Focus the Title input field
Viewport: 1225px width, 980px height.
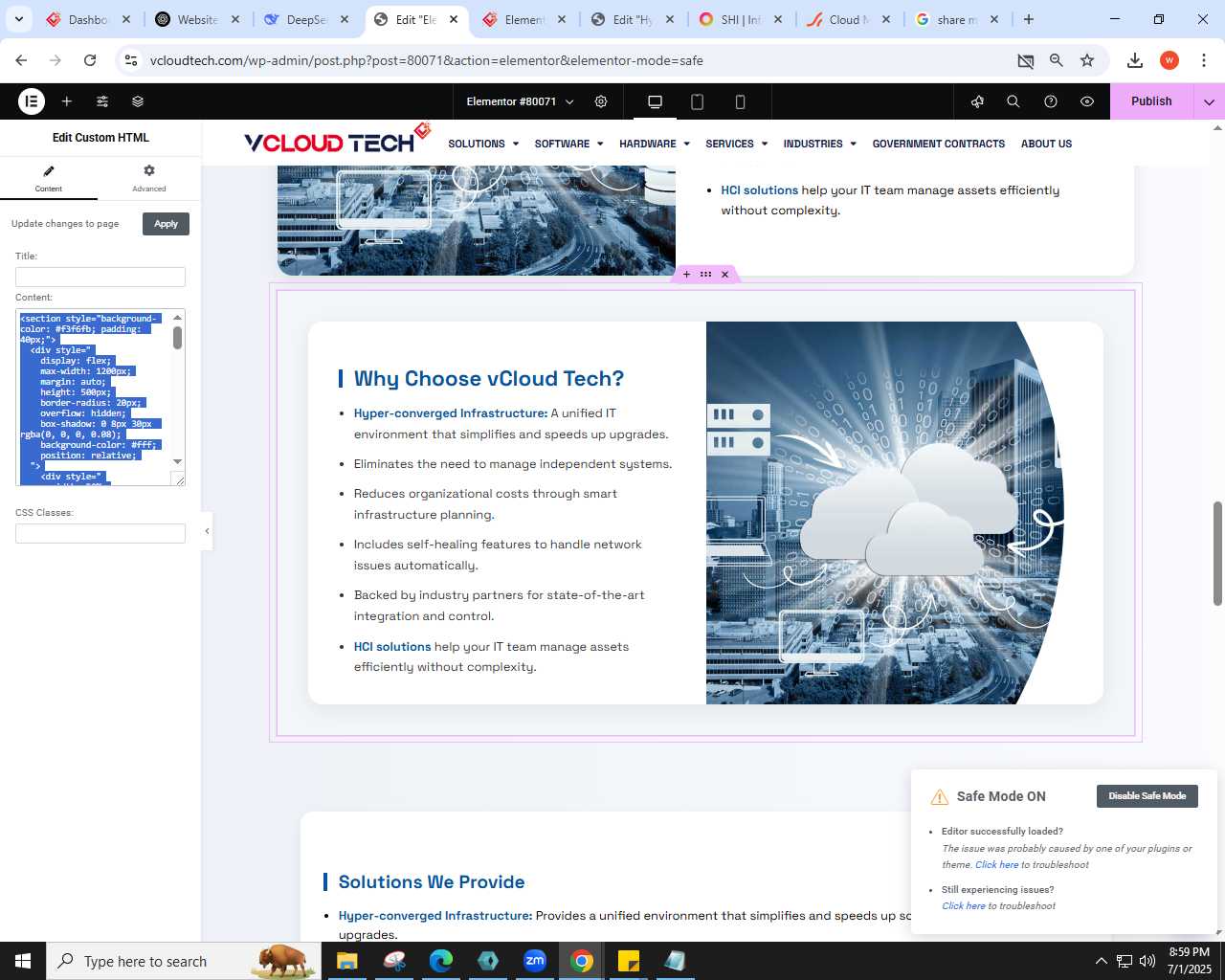[x=100, y=277]
